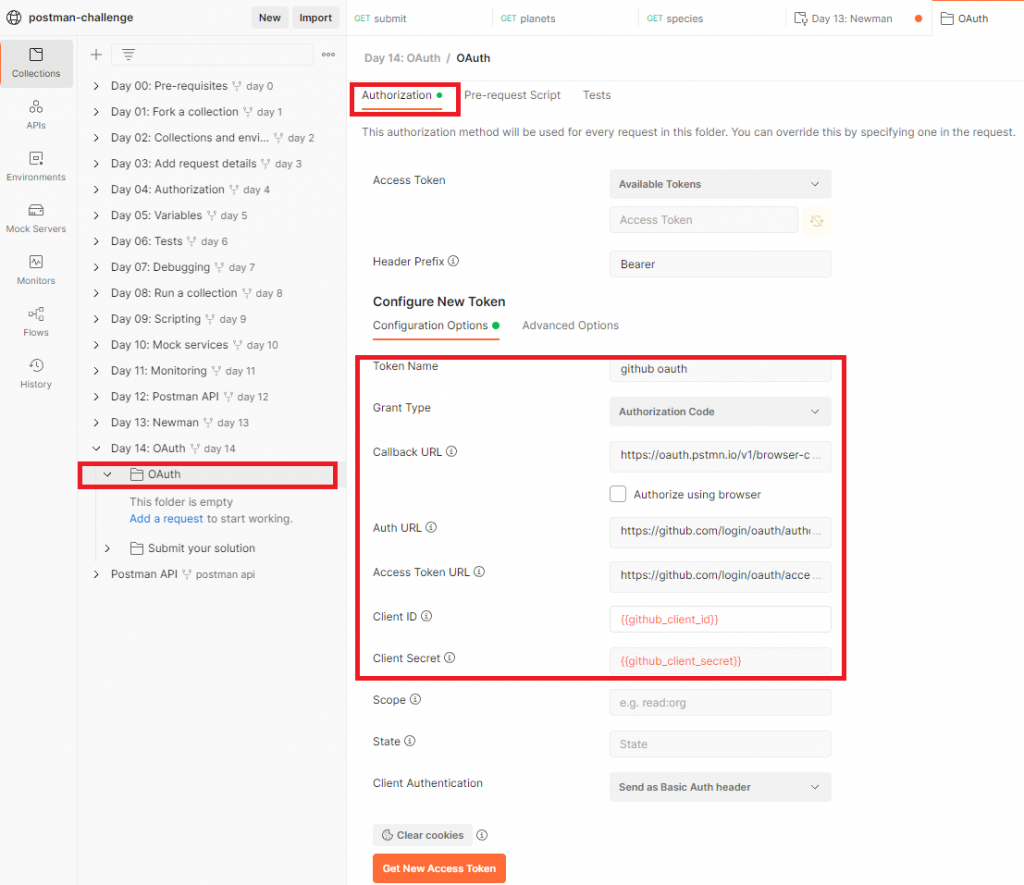Click the Access Token text field
Screen dimensions: 1024x885
(x=703, y=220)
